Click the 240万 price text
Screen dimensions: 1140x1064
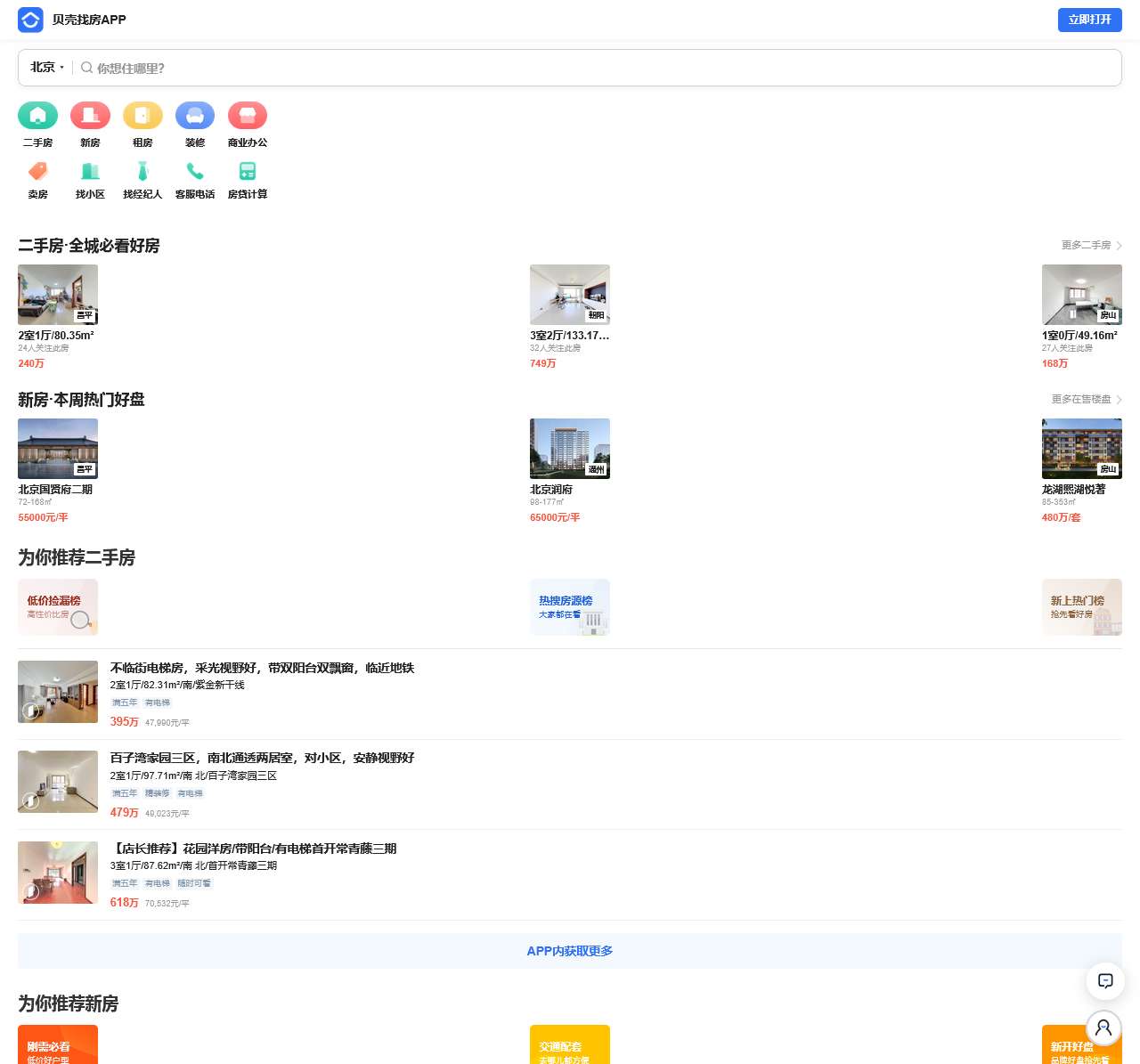(31, 363)
